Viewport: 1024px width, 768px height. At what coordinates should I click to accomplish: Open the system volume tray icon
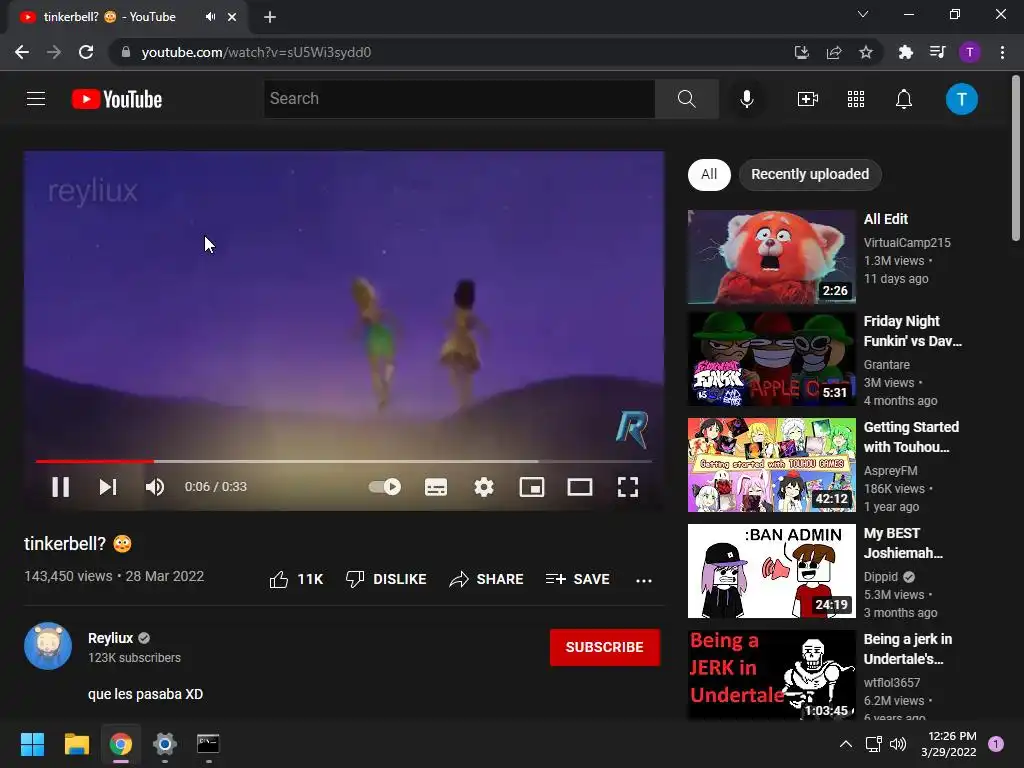tap(898, 744)
